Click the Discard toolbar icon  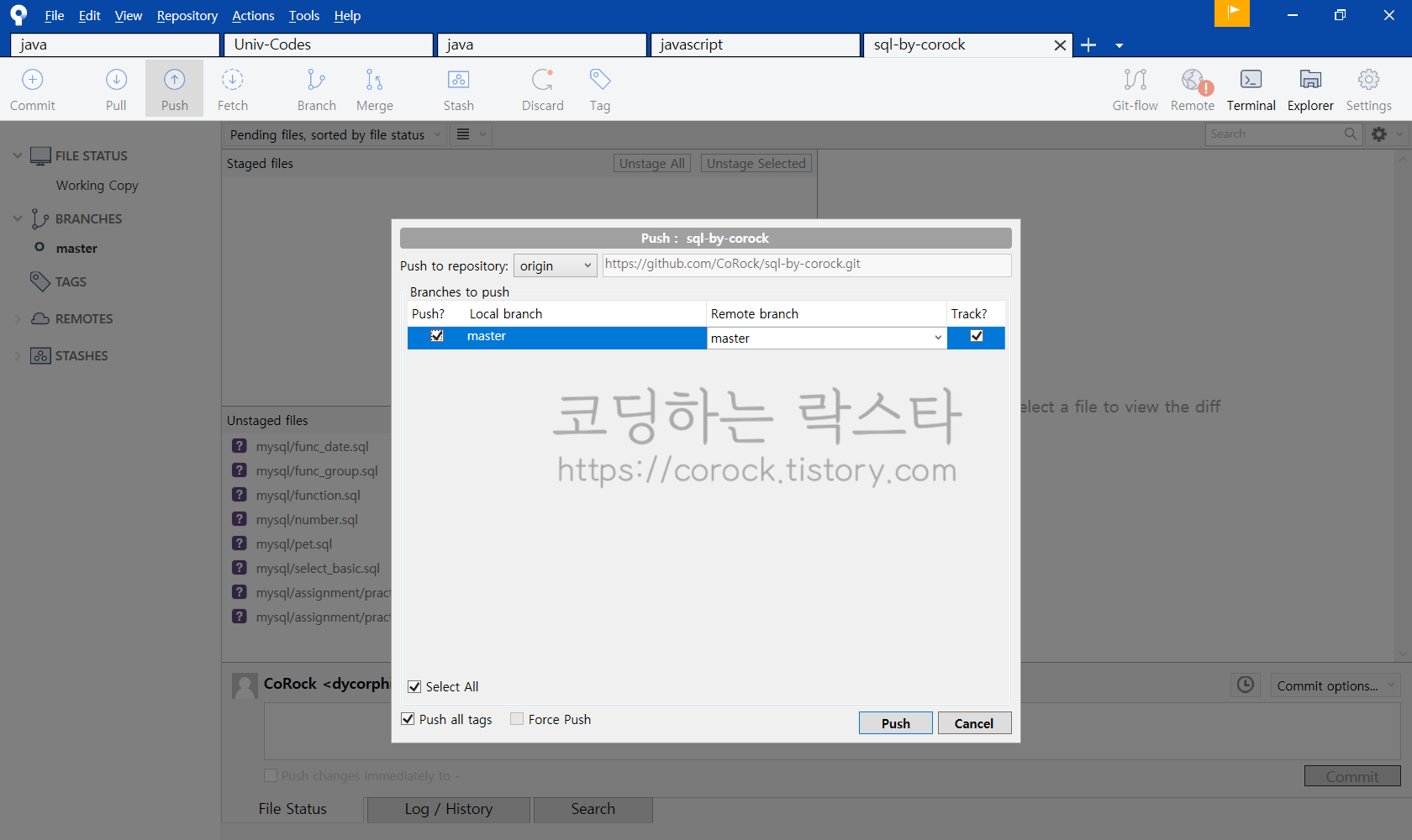click(542, 89)
